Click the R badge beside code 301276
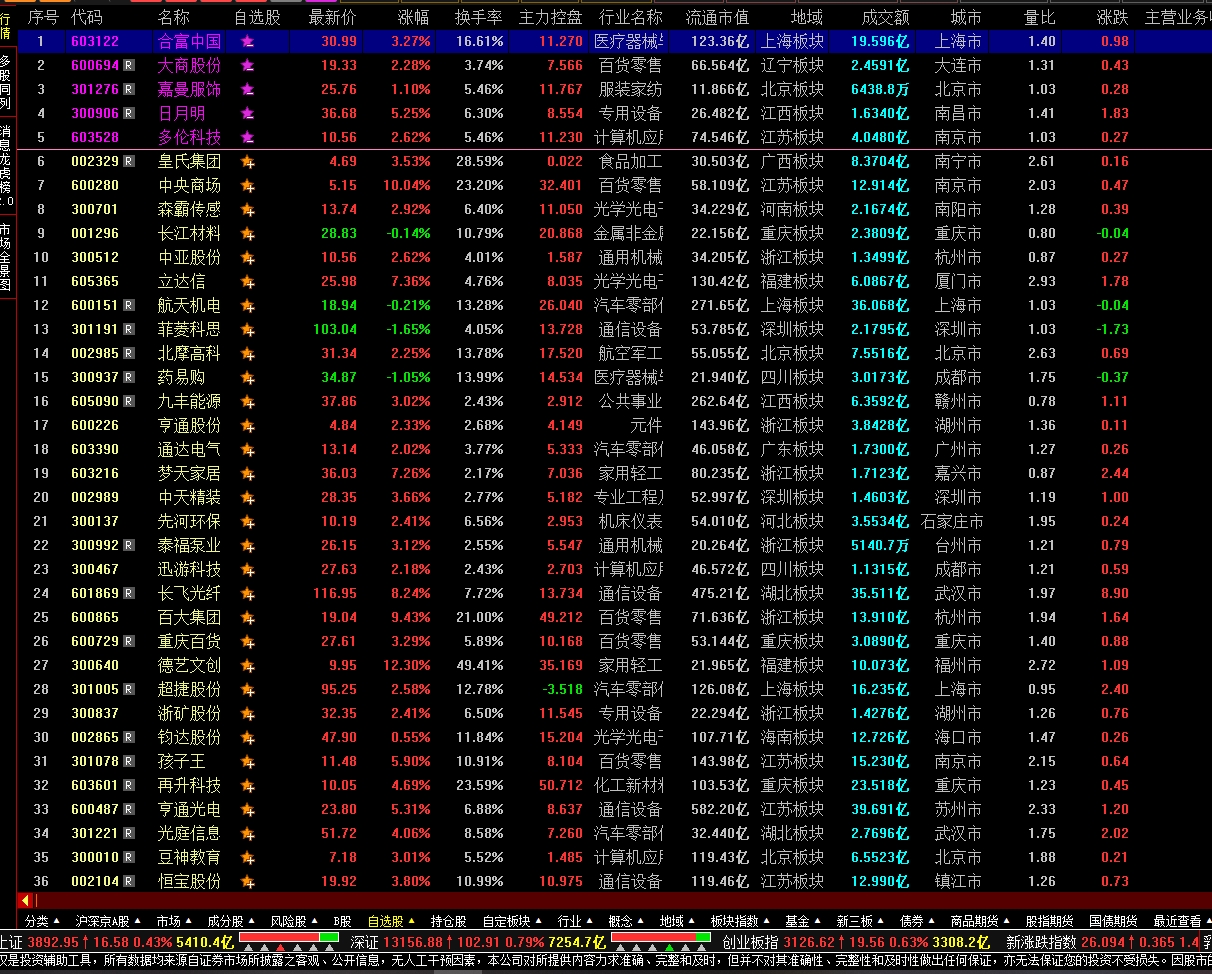1212x974 pixels. pyautogui.click(x=129, y=89)
